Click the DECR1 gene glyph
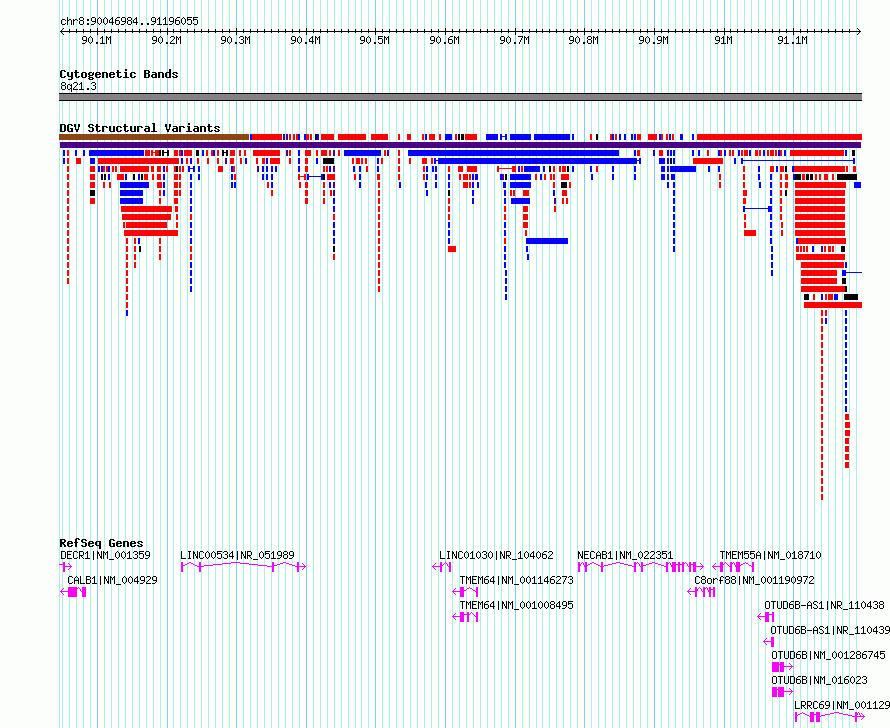890x728 pixels. pos(66,567)
